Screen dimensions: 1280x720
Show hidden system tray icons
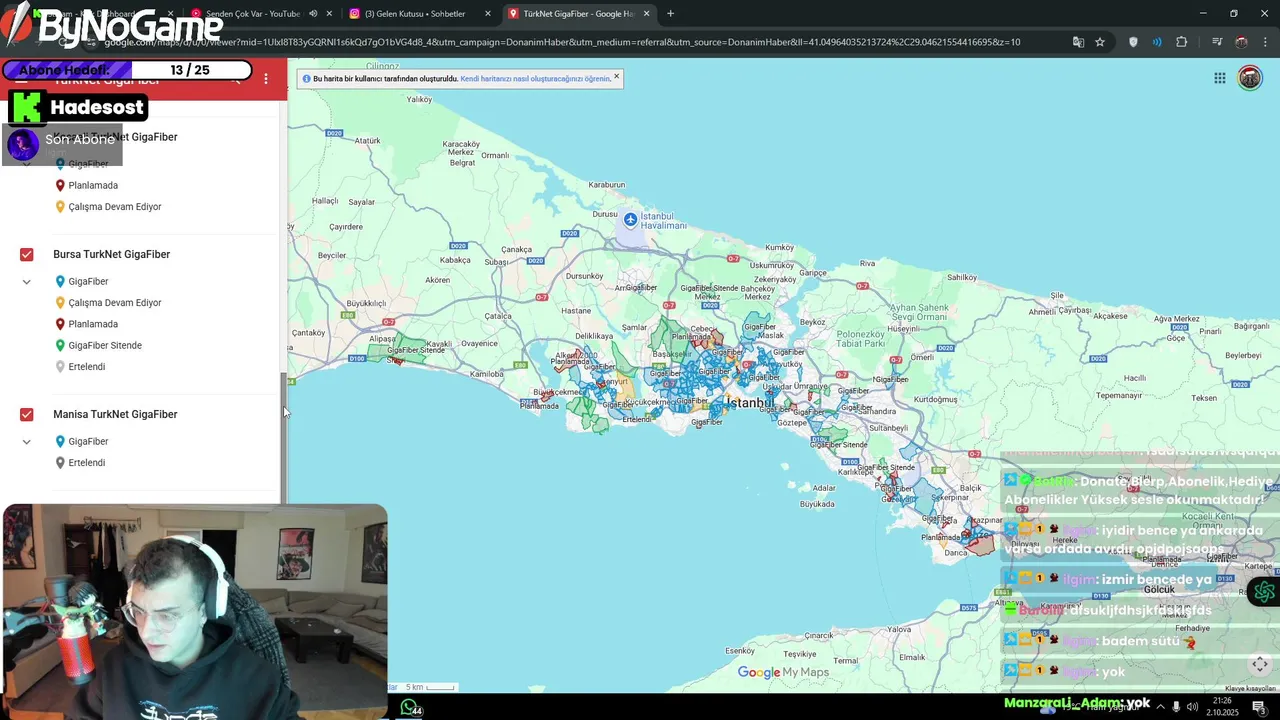coord(1160,707)
